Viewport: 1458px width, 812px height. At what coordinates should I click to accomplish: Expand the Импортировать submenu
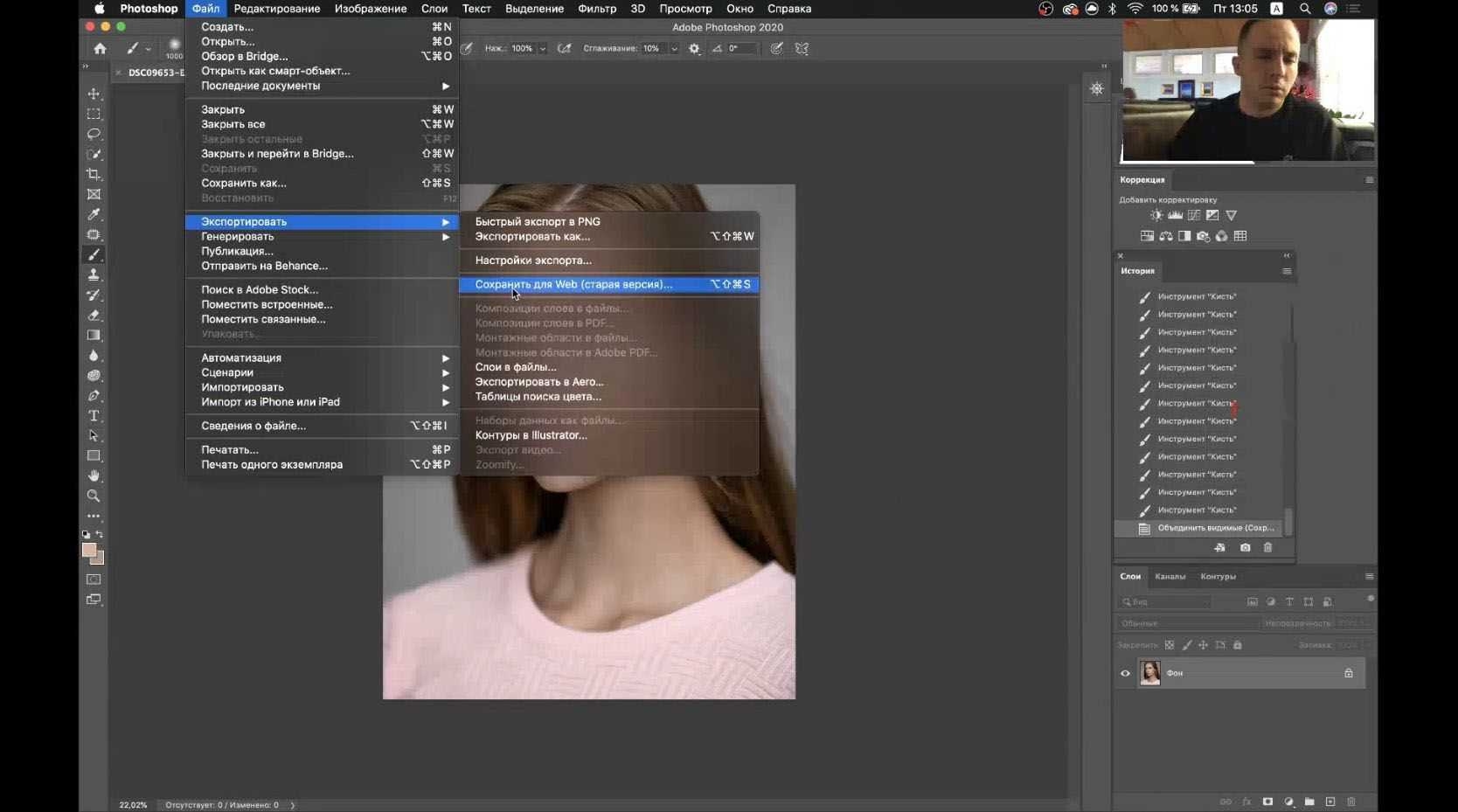322,387
